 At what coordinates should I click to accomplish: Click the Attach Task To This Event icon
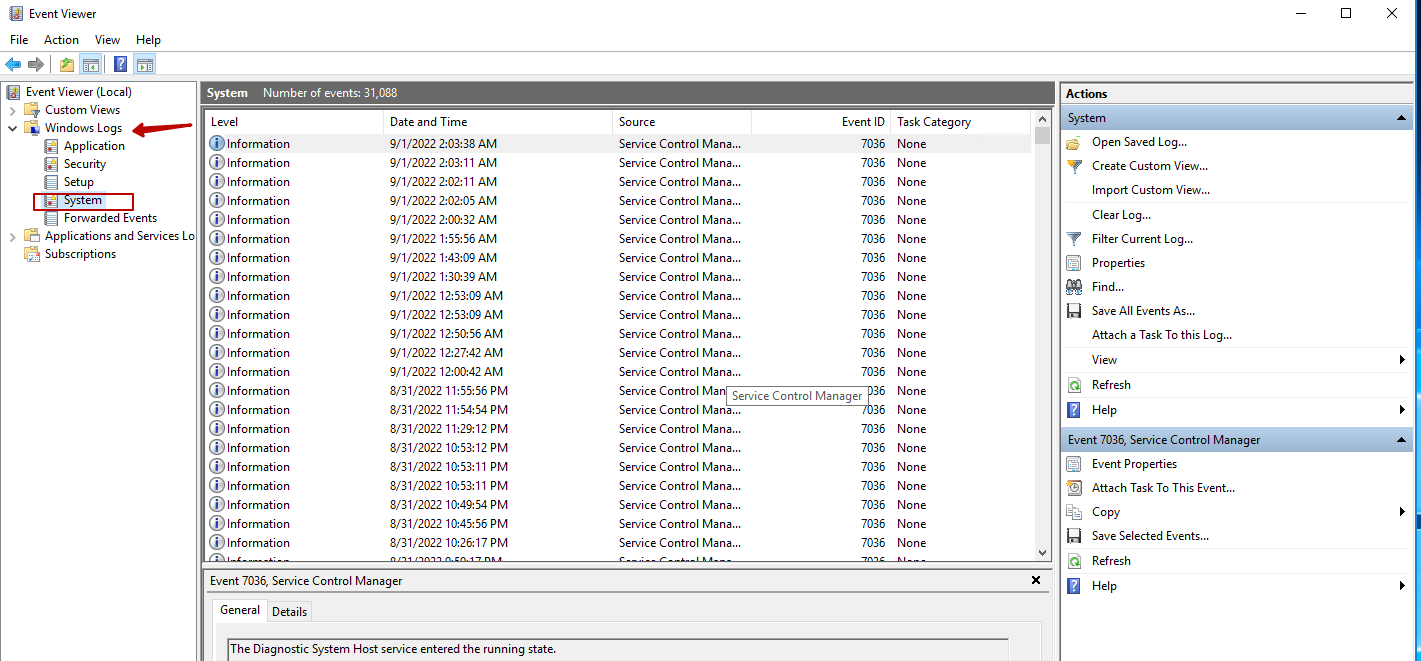pos(1074,488)
